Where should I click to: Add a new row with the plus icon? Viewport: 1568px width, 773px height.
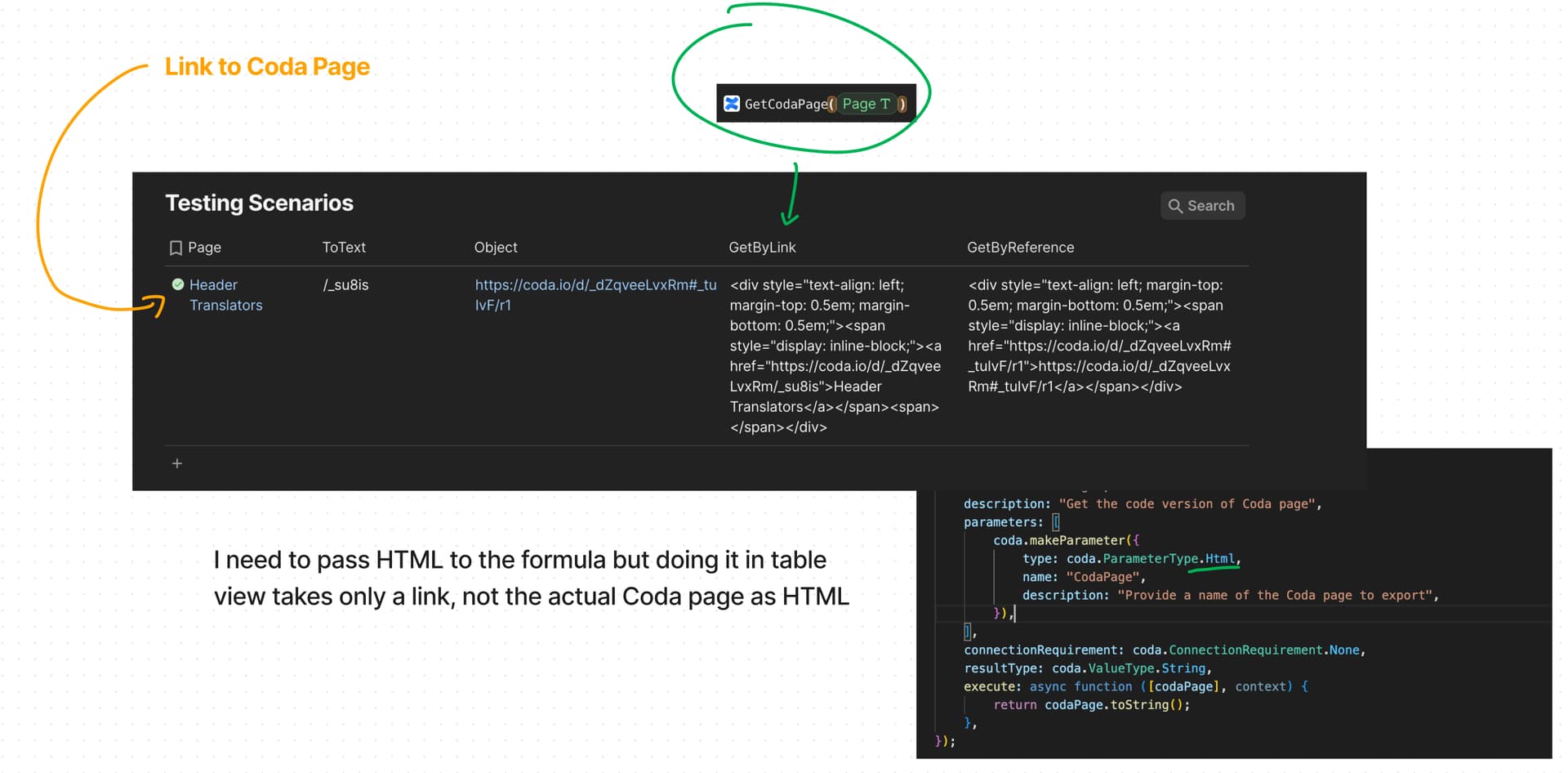tap(177, 463)
